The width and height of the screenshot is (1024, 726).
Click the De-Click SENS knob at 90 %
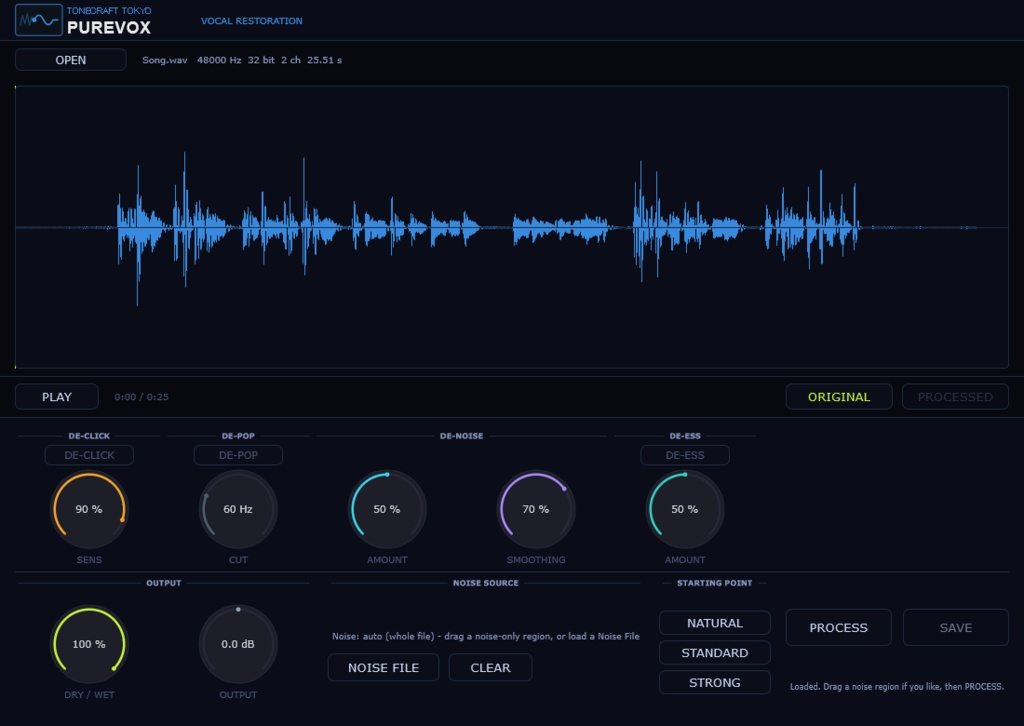pyautogui.click(x=89, y=509)
